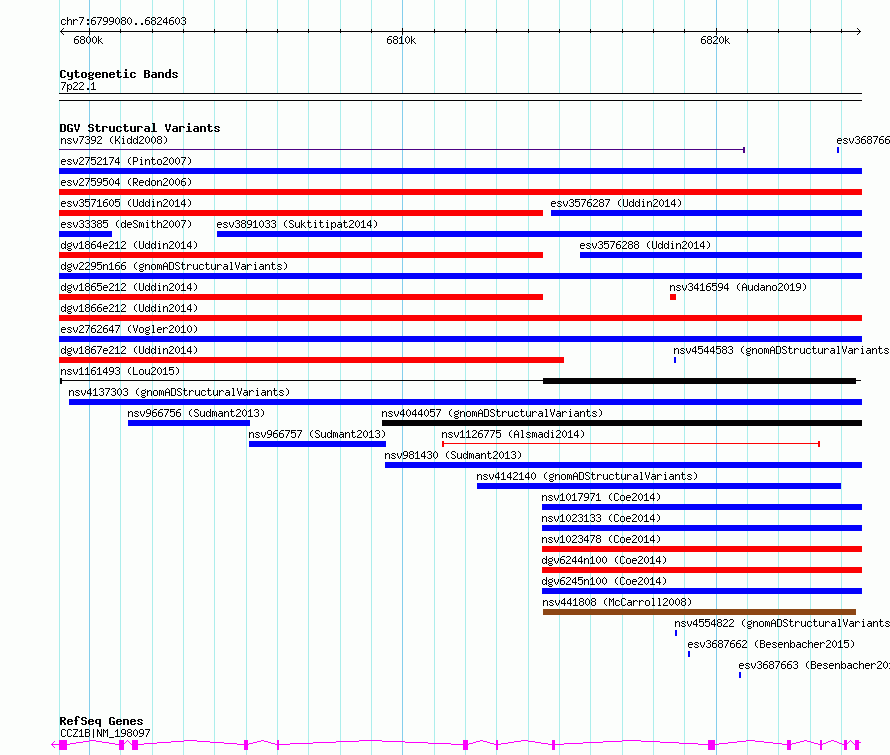The image size is (890, 755).
Task: Open esv3891033 (Suktitipat2014) variant label
Action: click(297, 224)
